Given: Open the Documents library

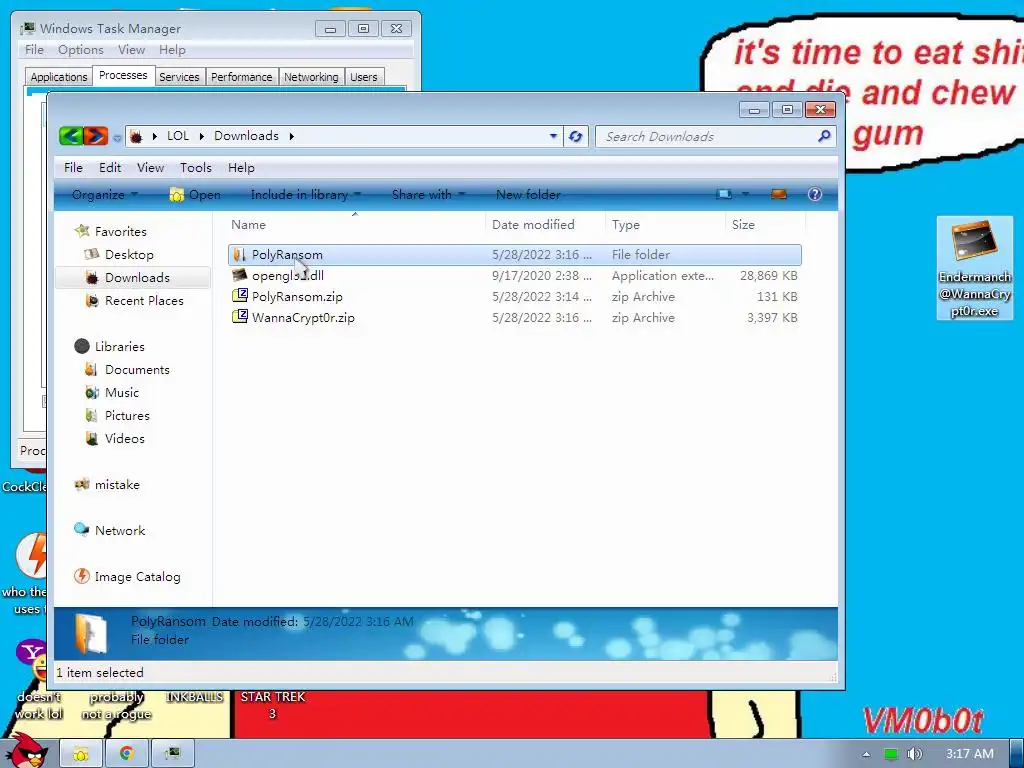Looking at the screenshot, I should (136, 370).
